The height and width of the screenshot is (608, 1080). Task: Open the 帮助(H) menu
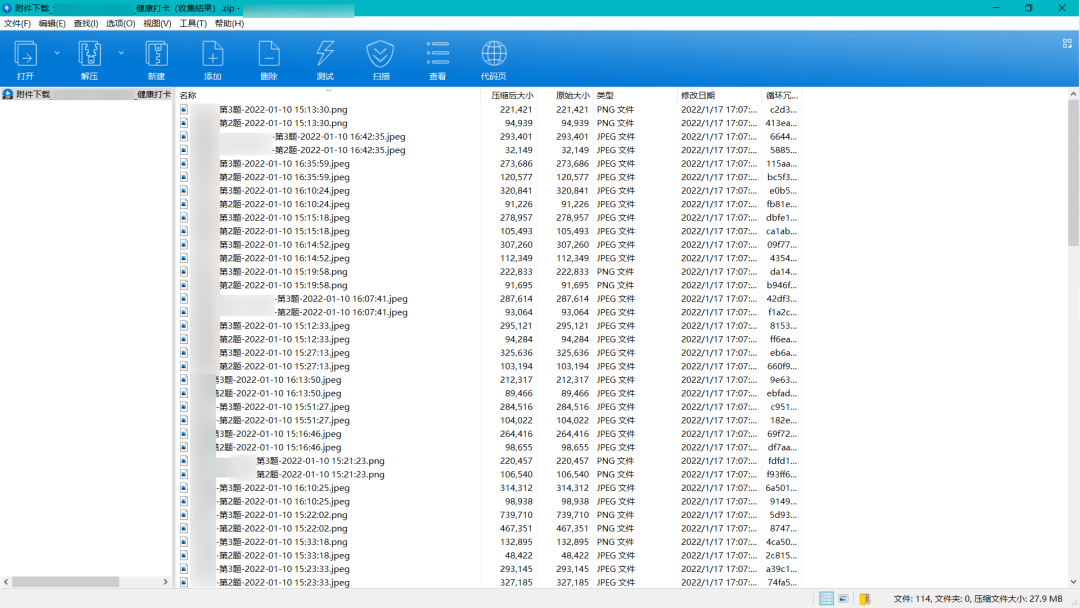click(229, 23)
